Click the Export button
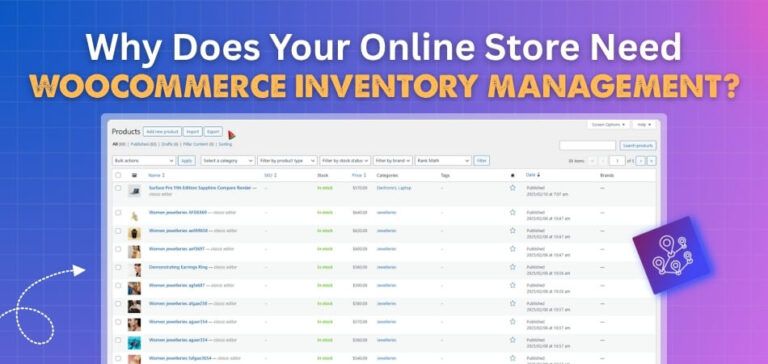 (x=213, y=132)
